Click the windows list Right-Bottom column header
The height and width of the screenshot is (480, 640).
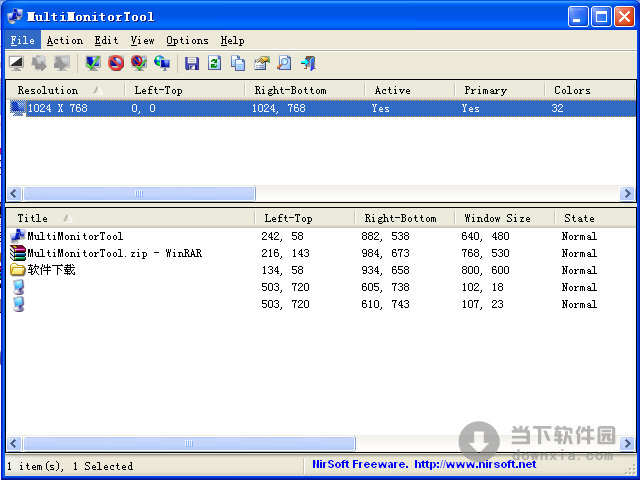tap(404, 218)
